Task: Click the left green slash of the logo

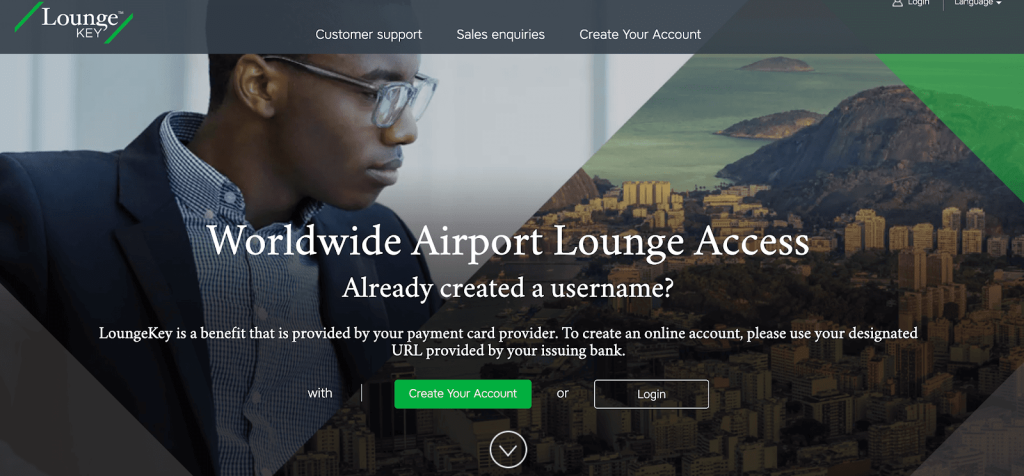Action: [x=29, y=16]
